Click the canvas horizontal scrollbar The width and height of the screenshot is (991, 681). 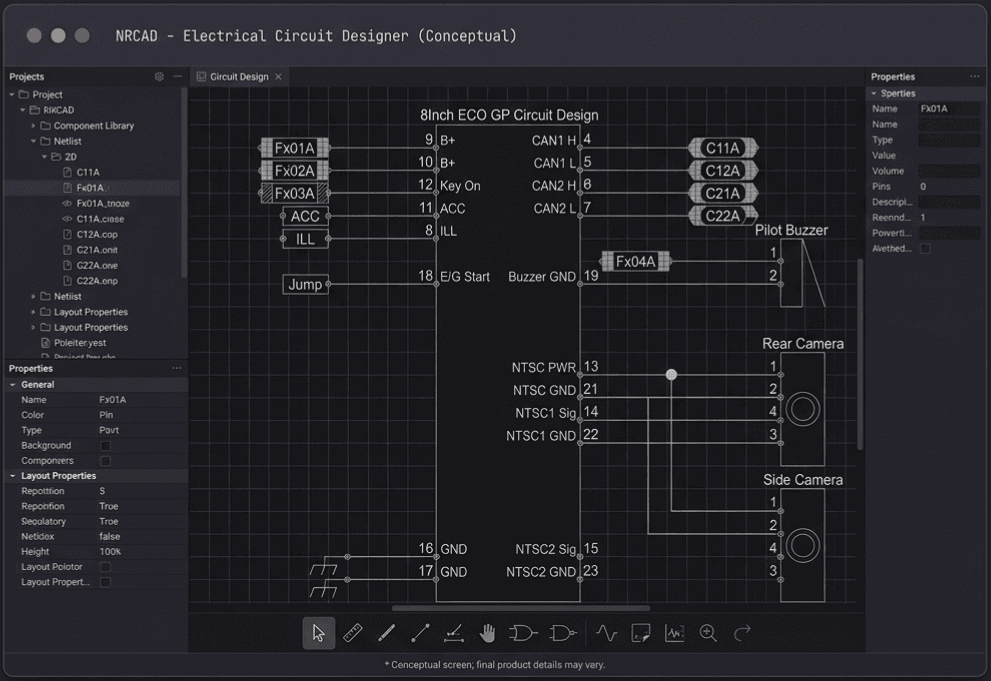[x=520, y=608]
